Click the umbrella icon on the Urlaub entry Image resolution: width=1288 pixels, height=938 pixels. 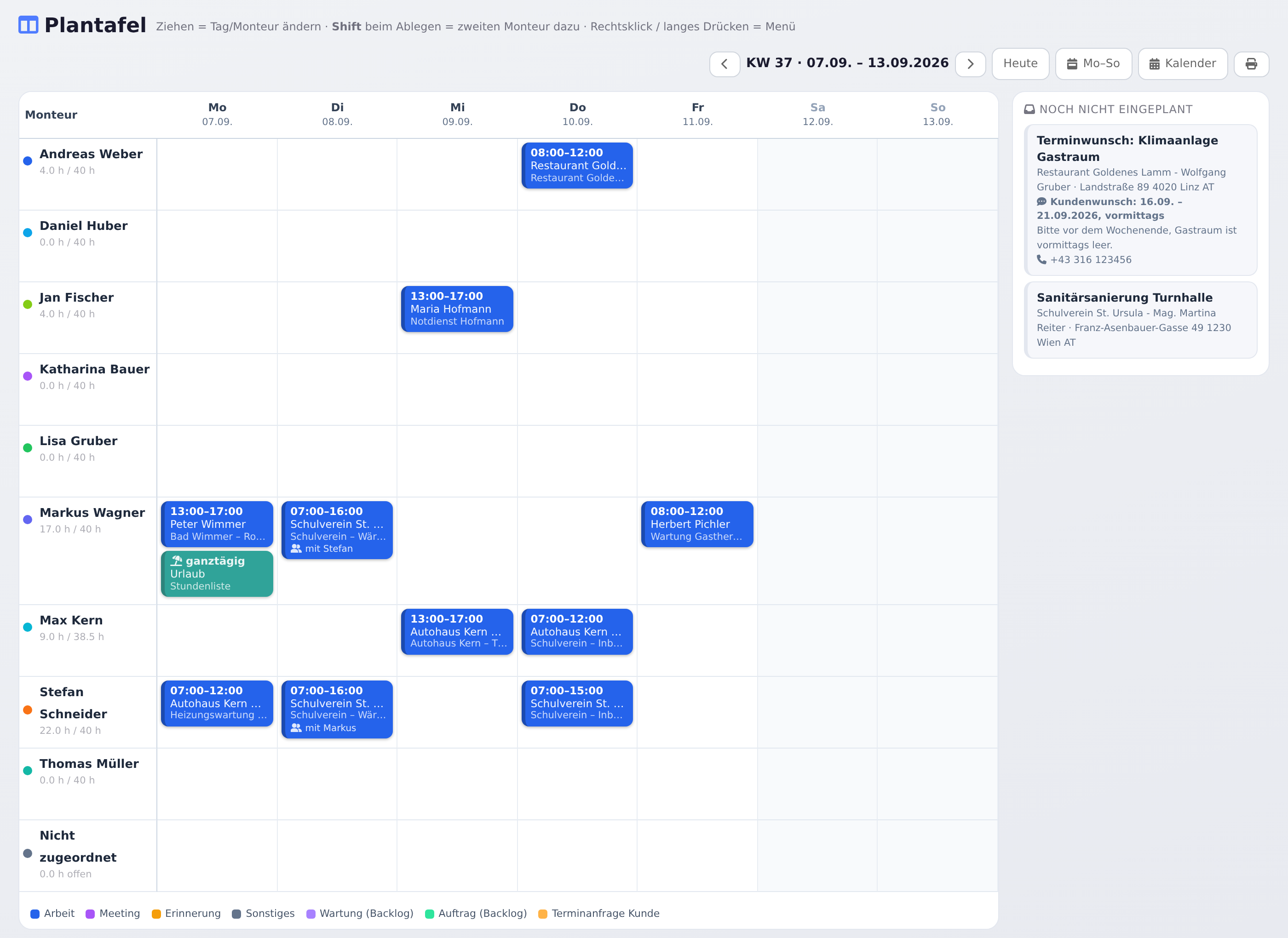(177, 561)
